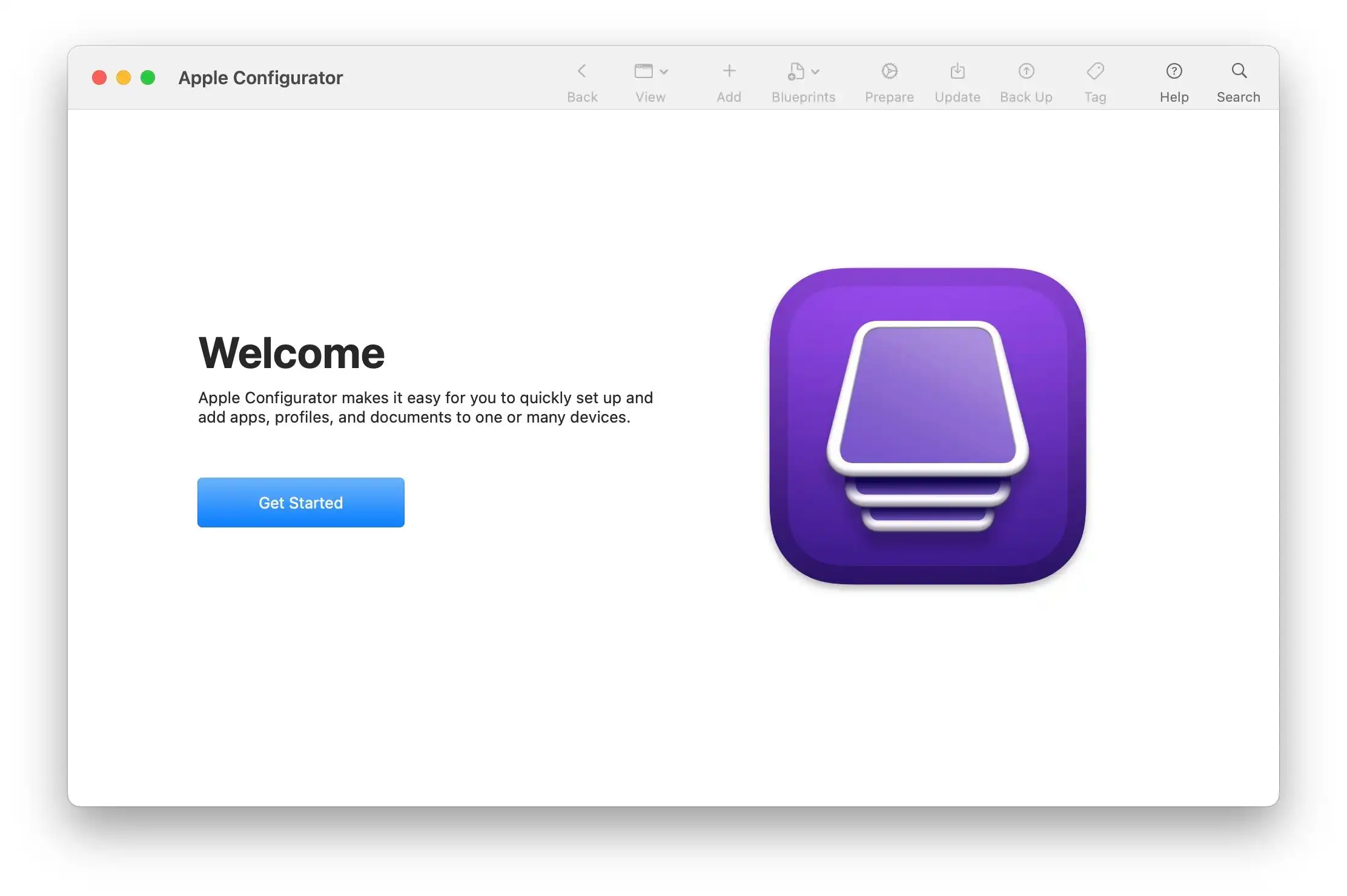1347x896 pixels.
Task: Click the Apple Configurator window title
Action: click(x=260, y=78)
